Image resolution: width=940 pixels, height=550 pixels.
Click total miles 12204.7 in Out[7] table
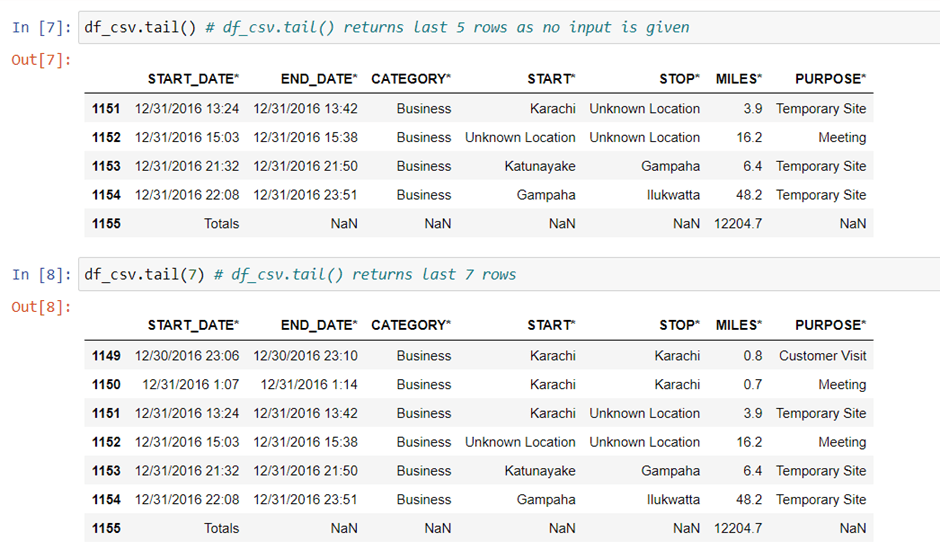[x=738, y=224]
